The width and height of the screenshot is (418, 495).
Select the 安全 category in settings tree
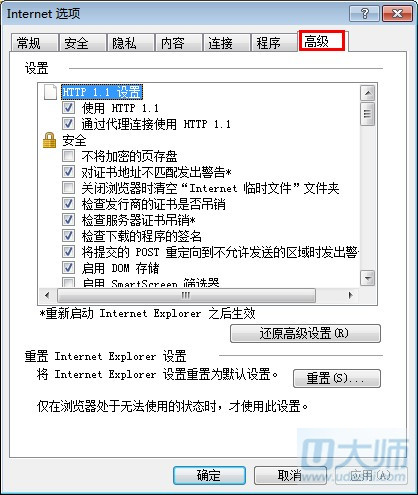pyautogui.click(x=74, y=140)
